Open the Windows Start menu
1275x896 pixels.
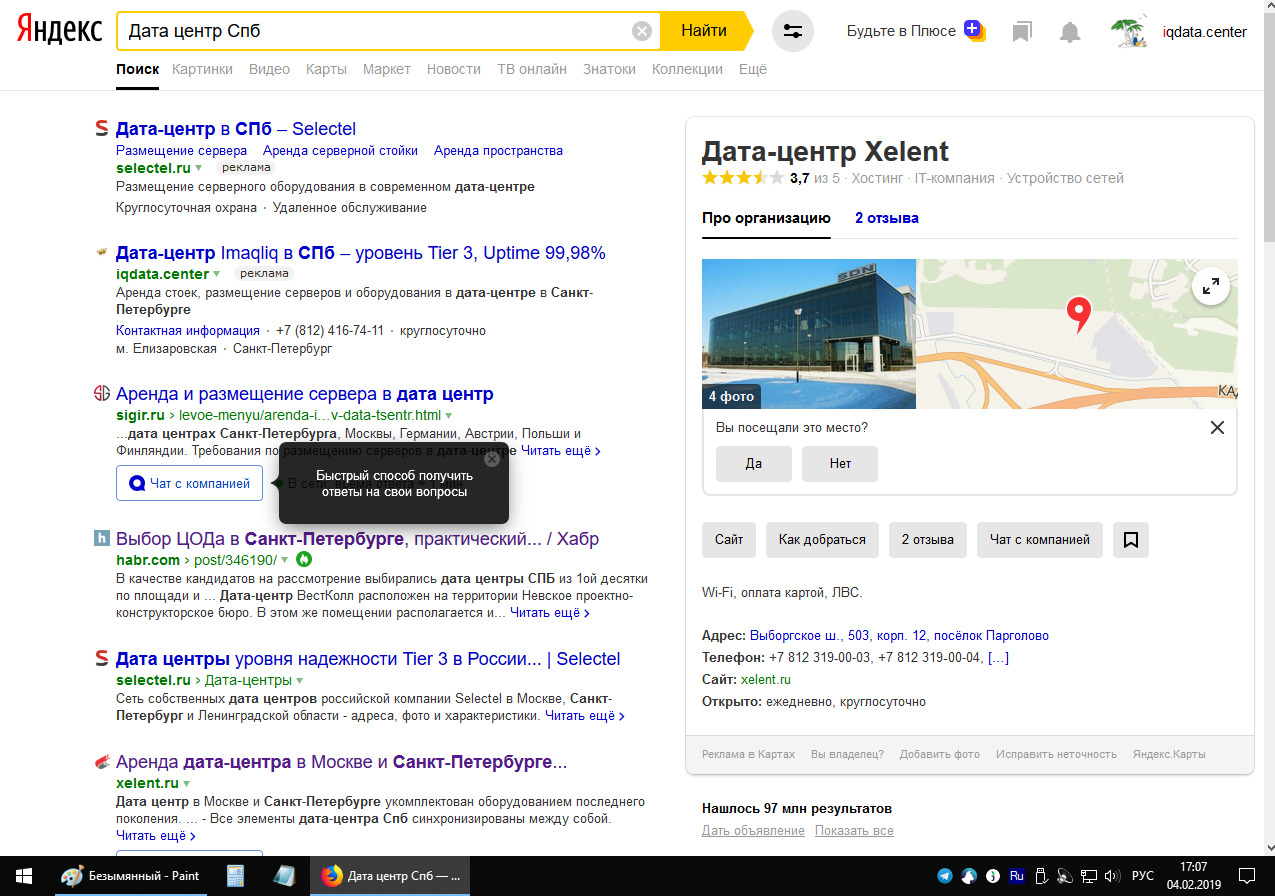click(x=23, y=876)
